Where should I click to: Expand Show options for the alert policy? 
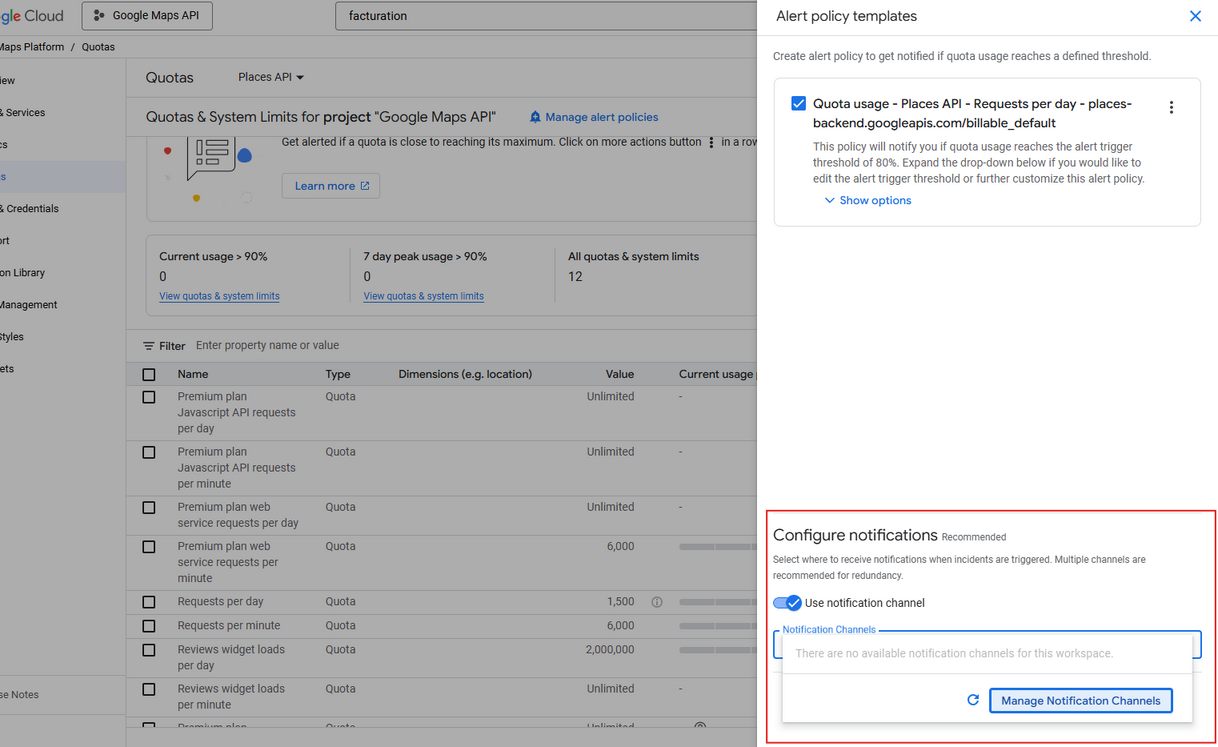[867, 200]
